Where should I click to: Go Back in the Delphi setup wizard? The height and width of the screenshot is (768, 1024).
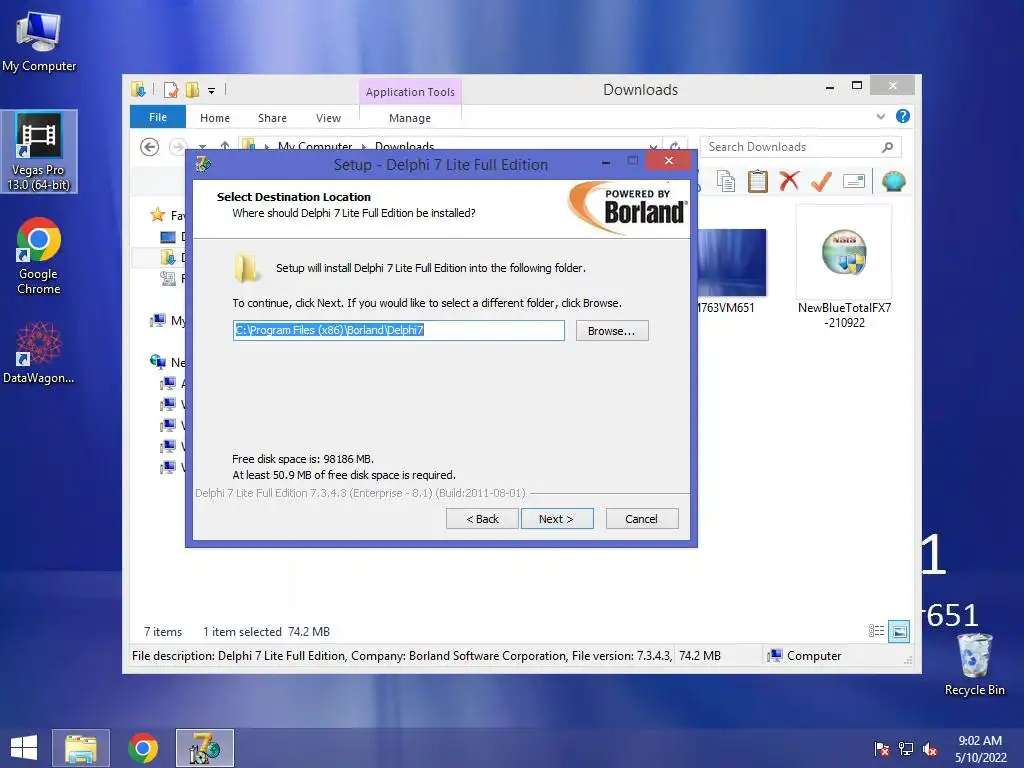click(x=482, y=519)
